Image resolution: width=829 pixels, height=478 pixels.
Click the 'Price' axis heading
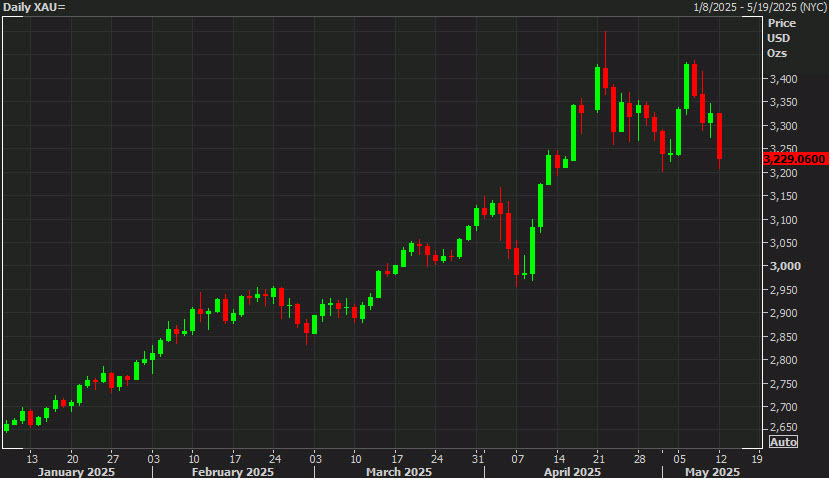tap(782, 23)
